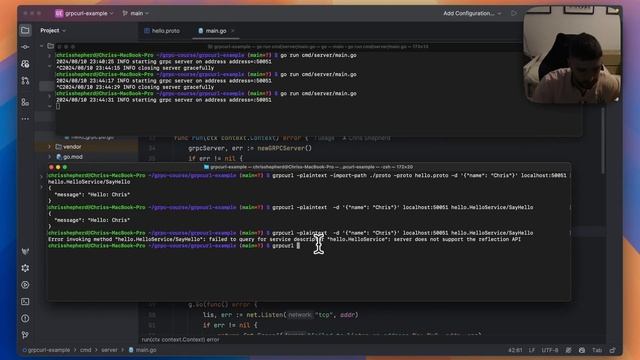Click 'net.Listen' line in code editor
640x360 pixels.
pos(280,315)
